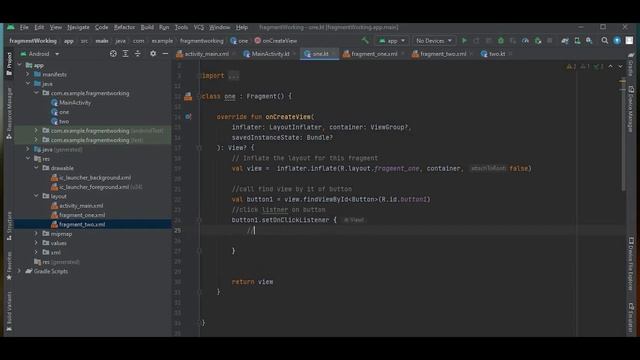The height and width of the screenshot is (360, 640).
Task: Open the File menu
Action: coord(24,27)
